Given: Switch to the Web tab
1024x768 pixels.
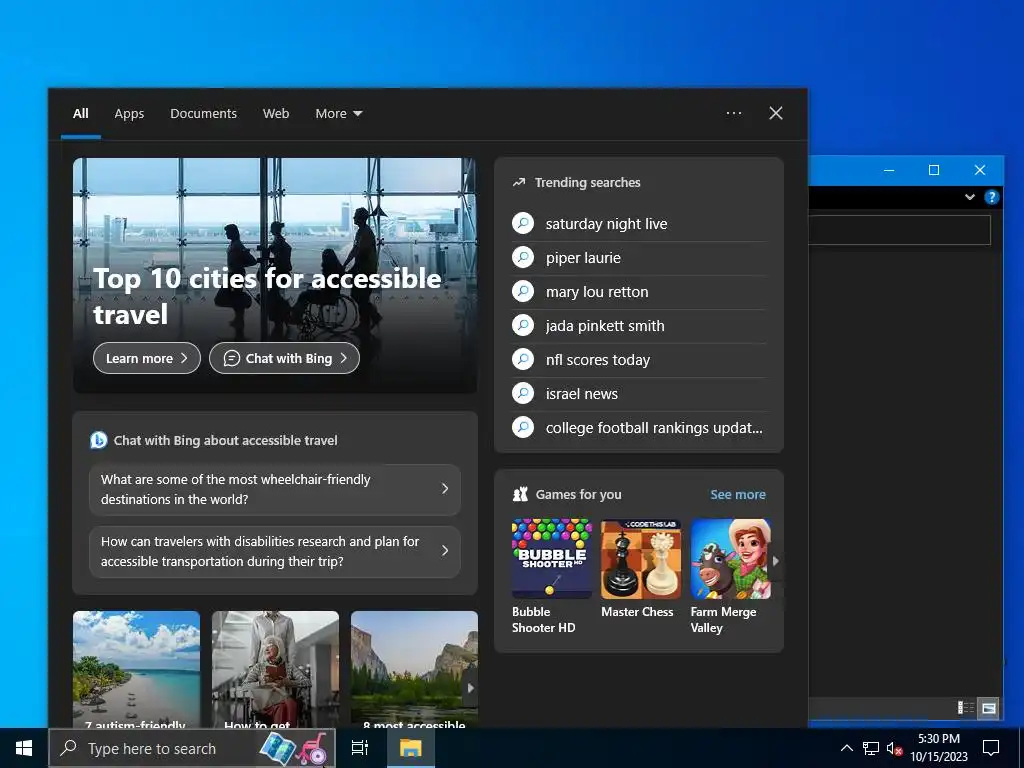Looking at the screenshot, I should tap(276, 113).
